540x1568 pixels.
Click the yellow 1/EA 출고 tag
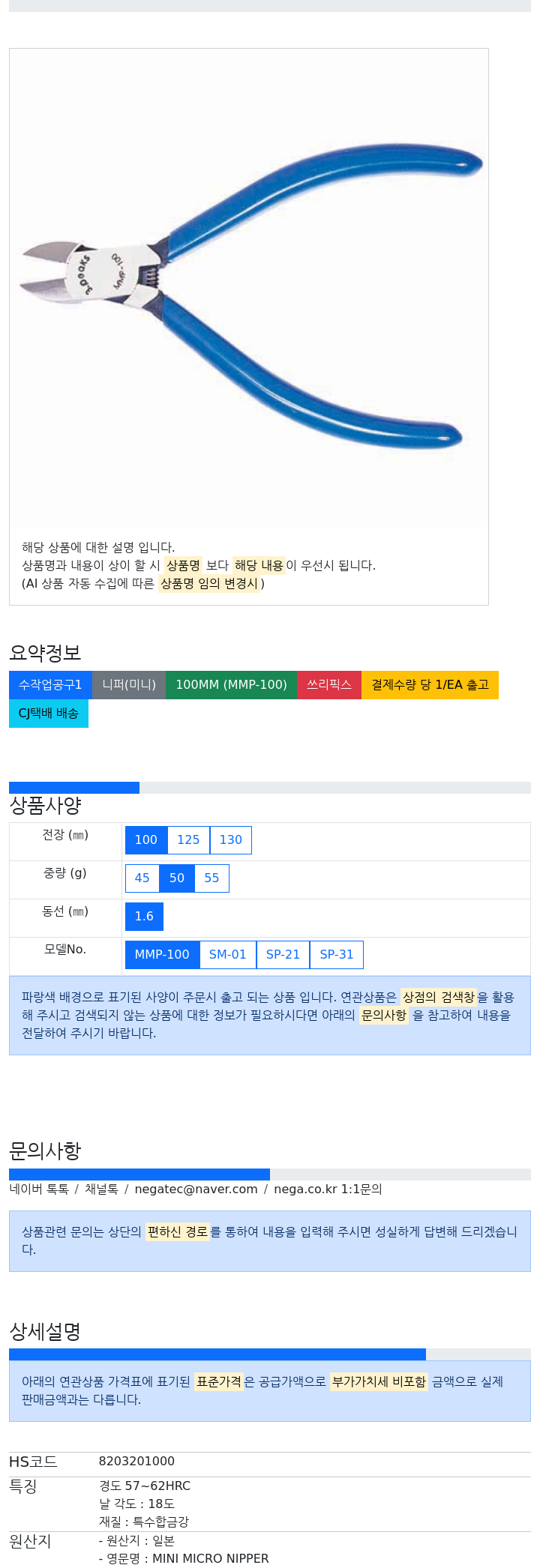(430, 685)
